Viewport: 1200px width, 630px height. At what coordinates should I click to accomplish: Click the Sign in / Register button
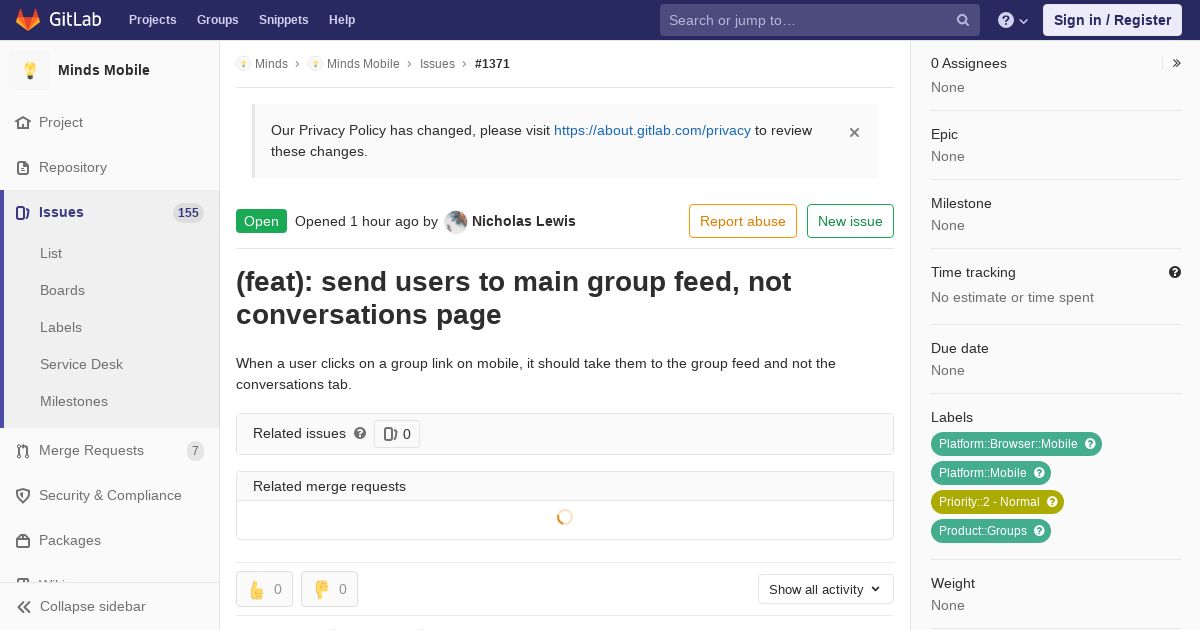tap(1112, 20)
